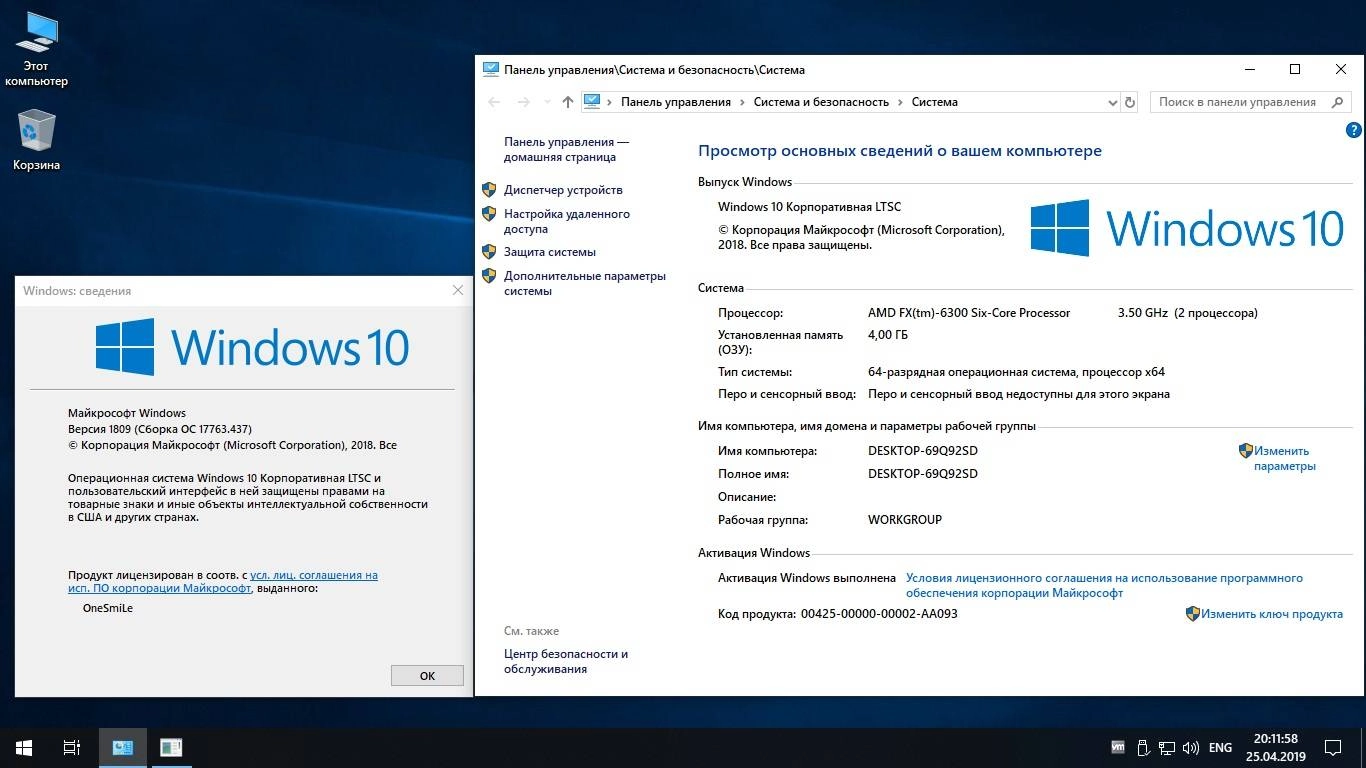Screen dimensions: 1366x768
Task: Click shield icon beside Диспетчер устройств
Action: pyautogui.click(x=490, y=189)
